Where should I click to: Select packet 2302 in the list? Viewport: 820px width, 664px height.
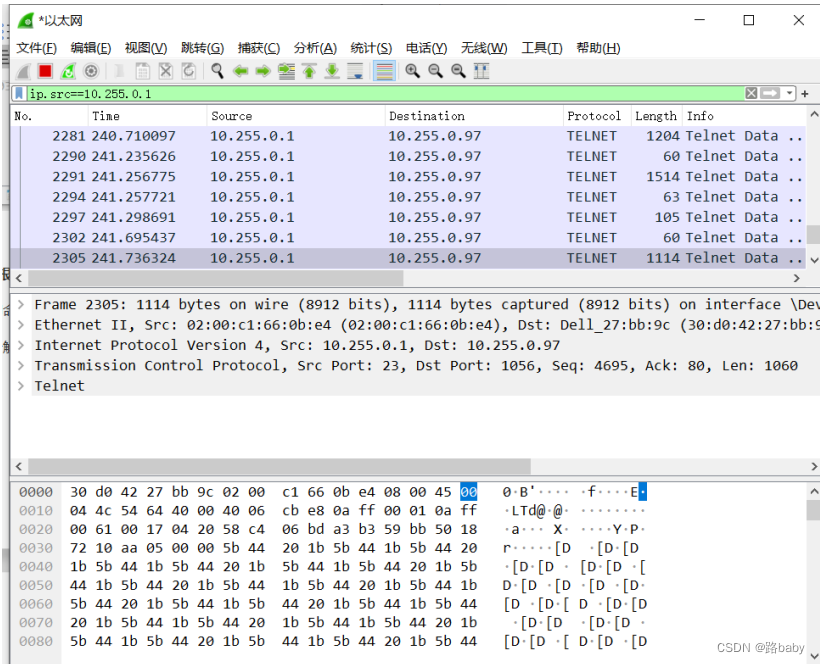click(408, 238)
